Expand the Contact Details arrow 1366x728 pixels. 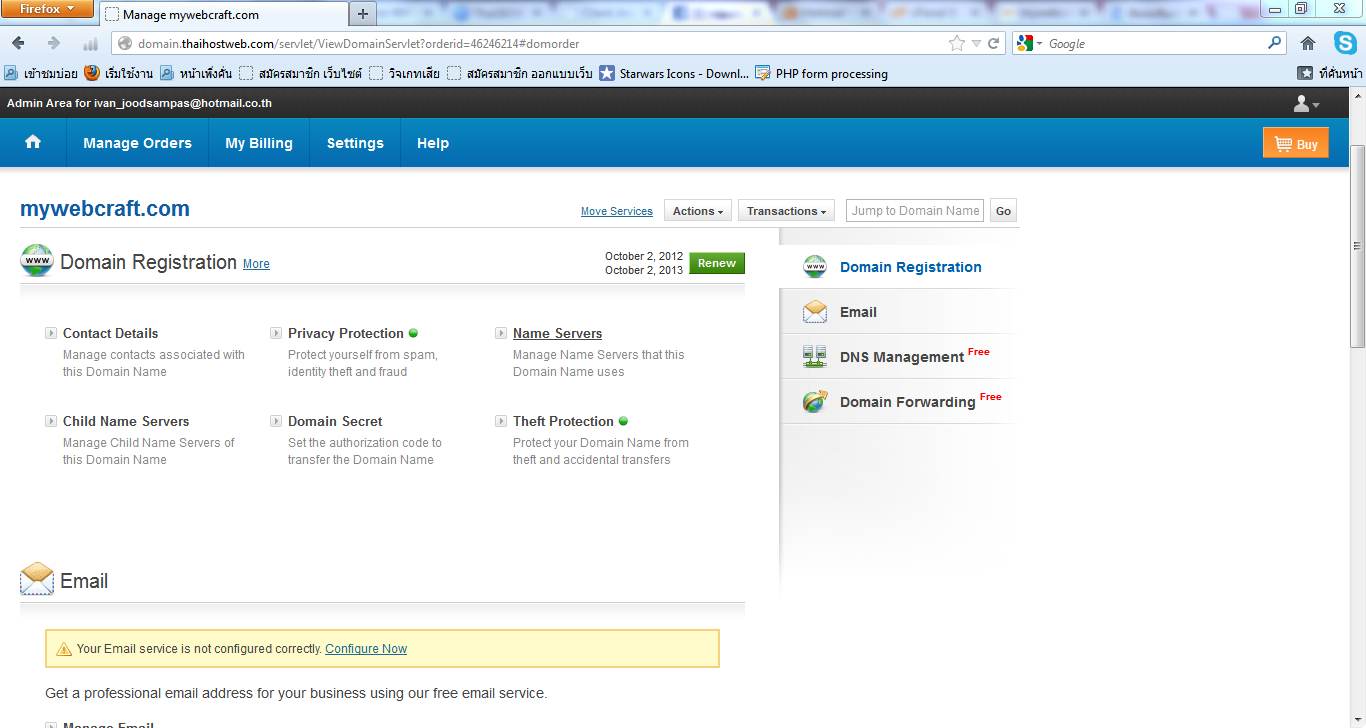[51, 333]
